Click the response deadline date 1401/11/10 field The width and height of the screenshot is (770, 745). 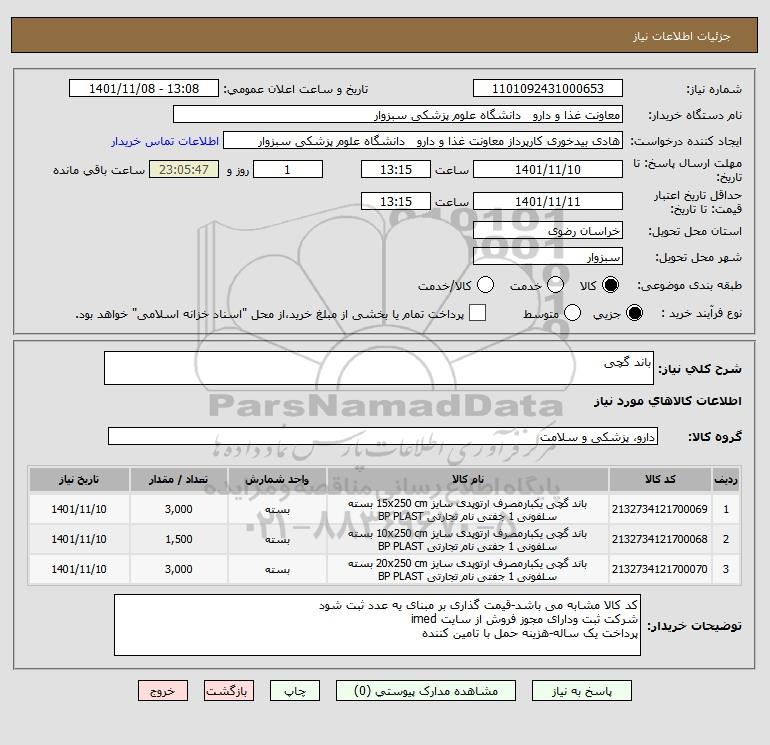[548, 169]
